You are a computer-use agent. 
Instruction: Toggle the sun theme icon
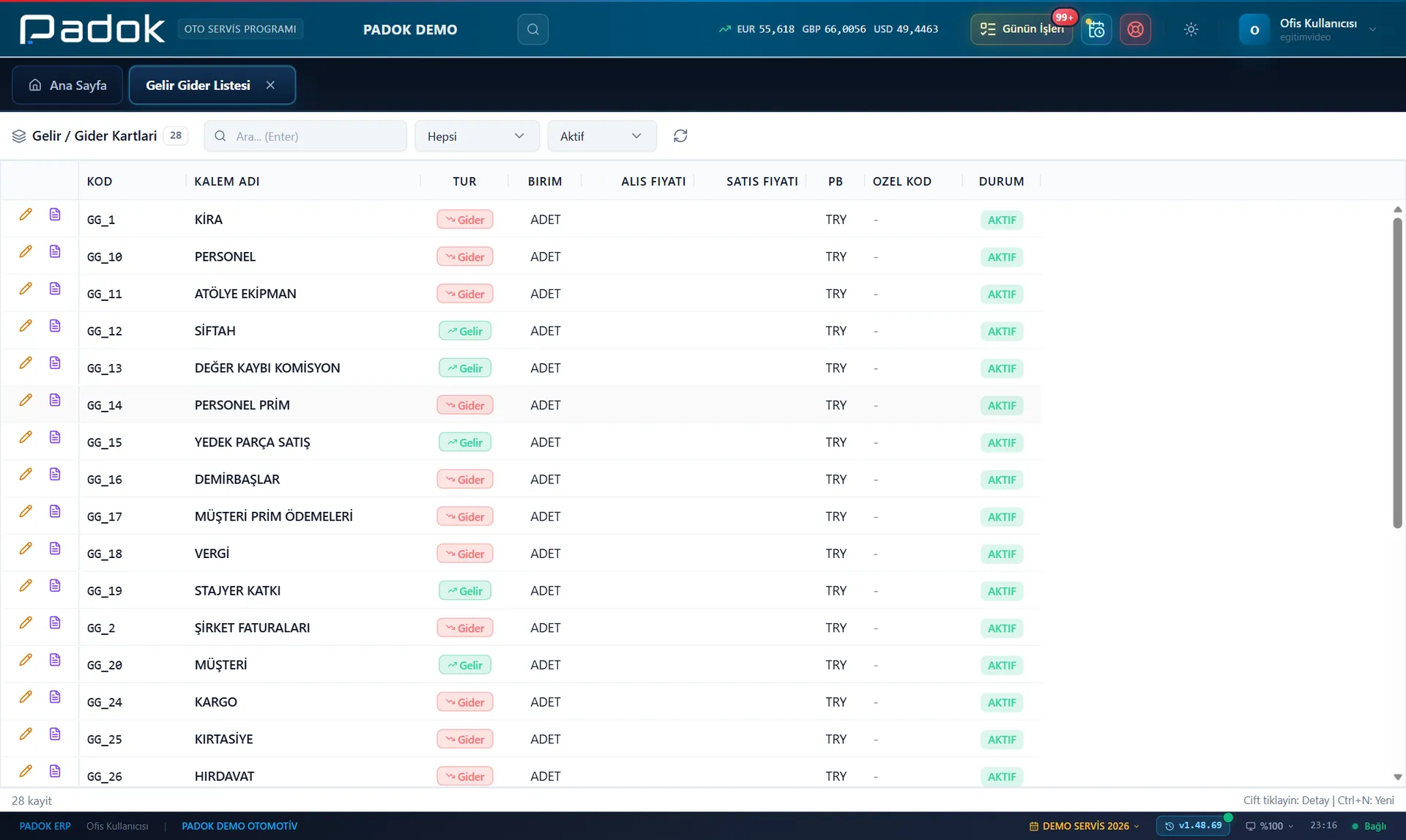tap(1191, 29)
